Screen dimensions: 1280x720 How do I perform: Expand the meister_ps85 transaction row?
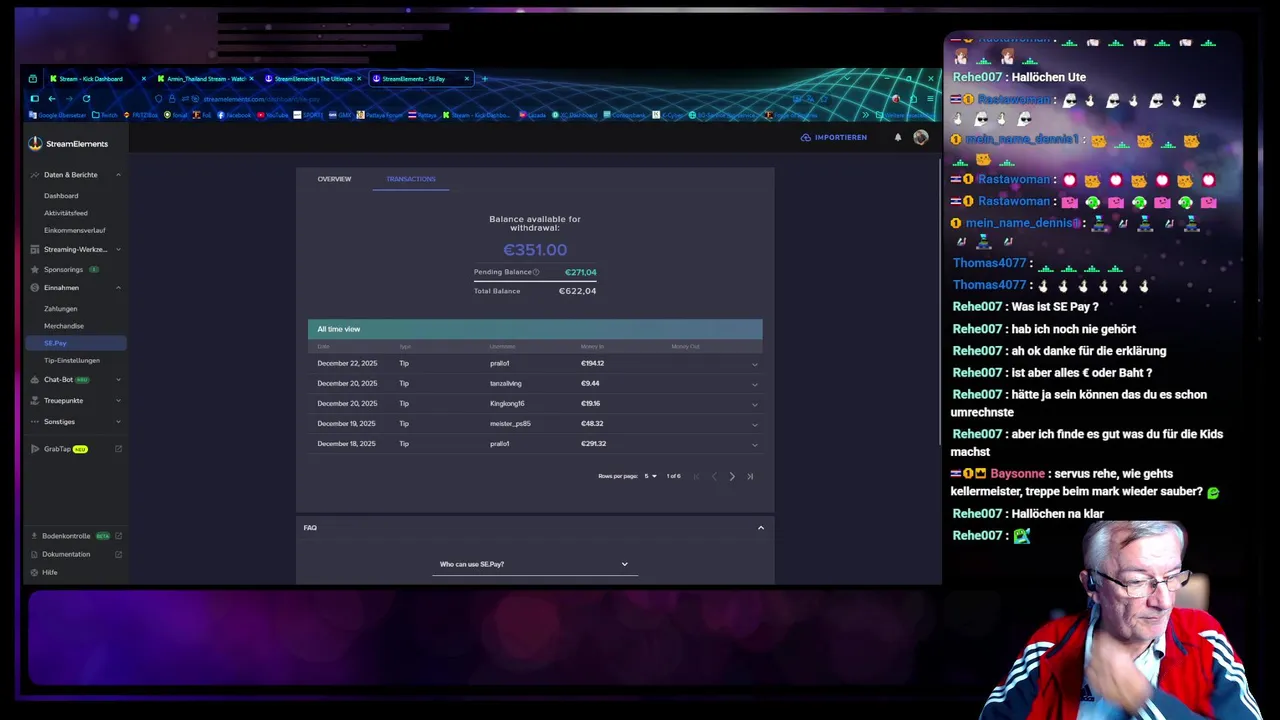point(754,424)
